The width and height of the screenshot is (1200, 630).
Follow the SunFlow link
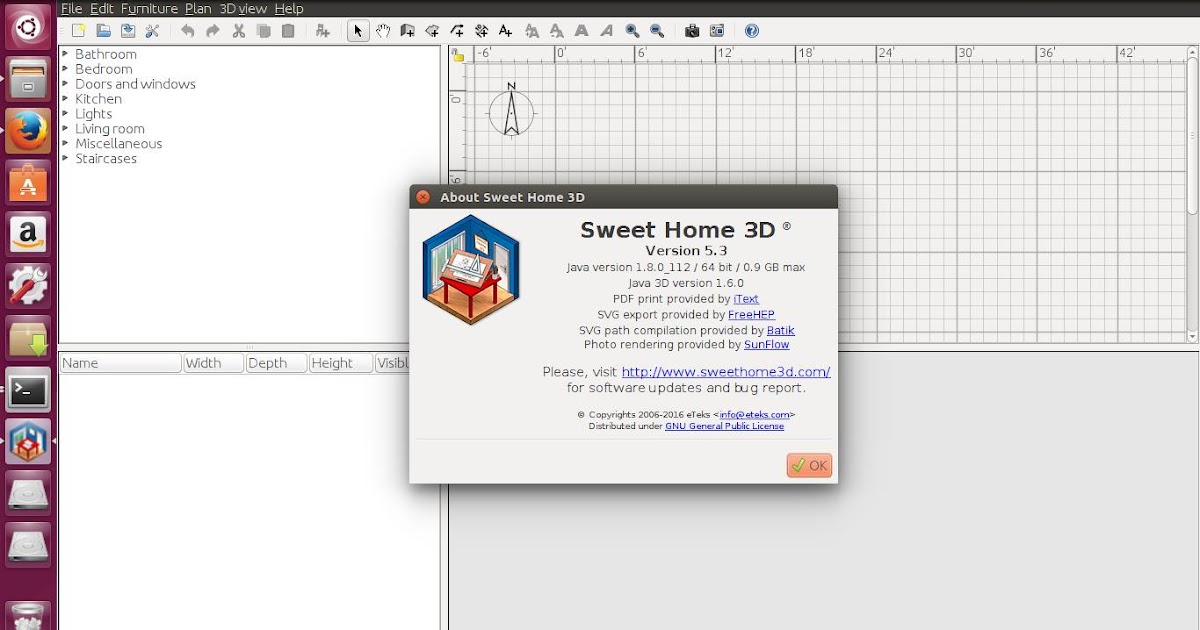767,344
